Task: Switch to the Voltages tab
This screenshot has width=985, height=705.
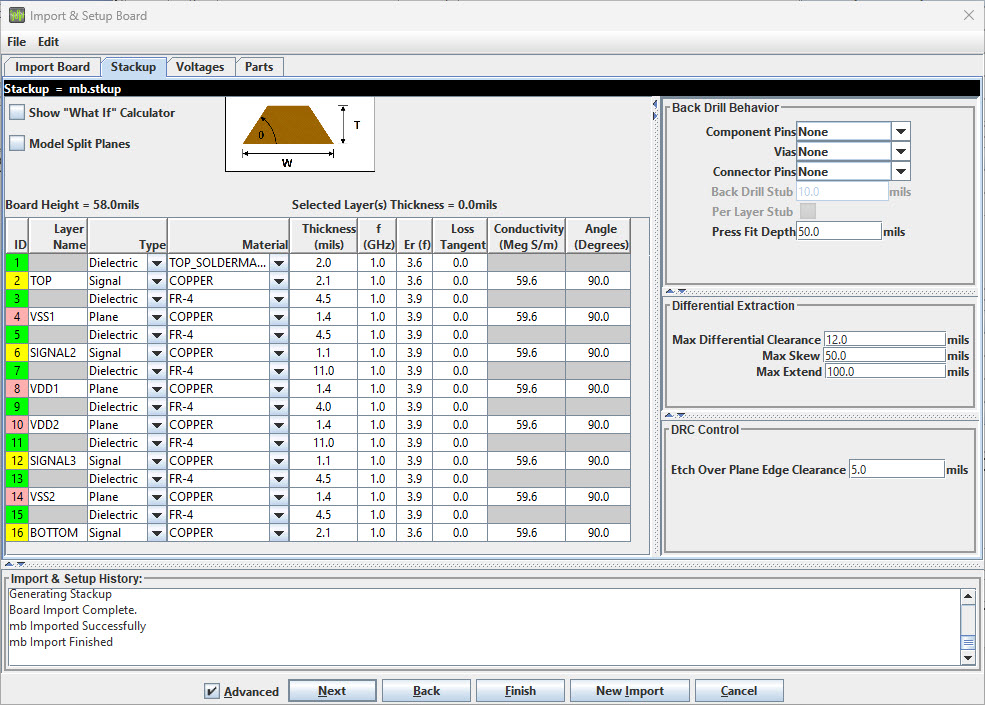Action: [200, 67]
